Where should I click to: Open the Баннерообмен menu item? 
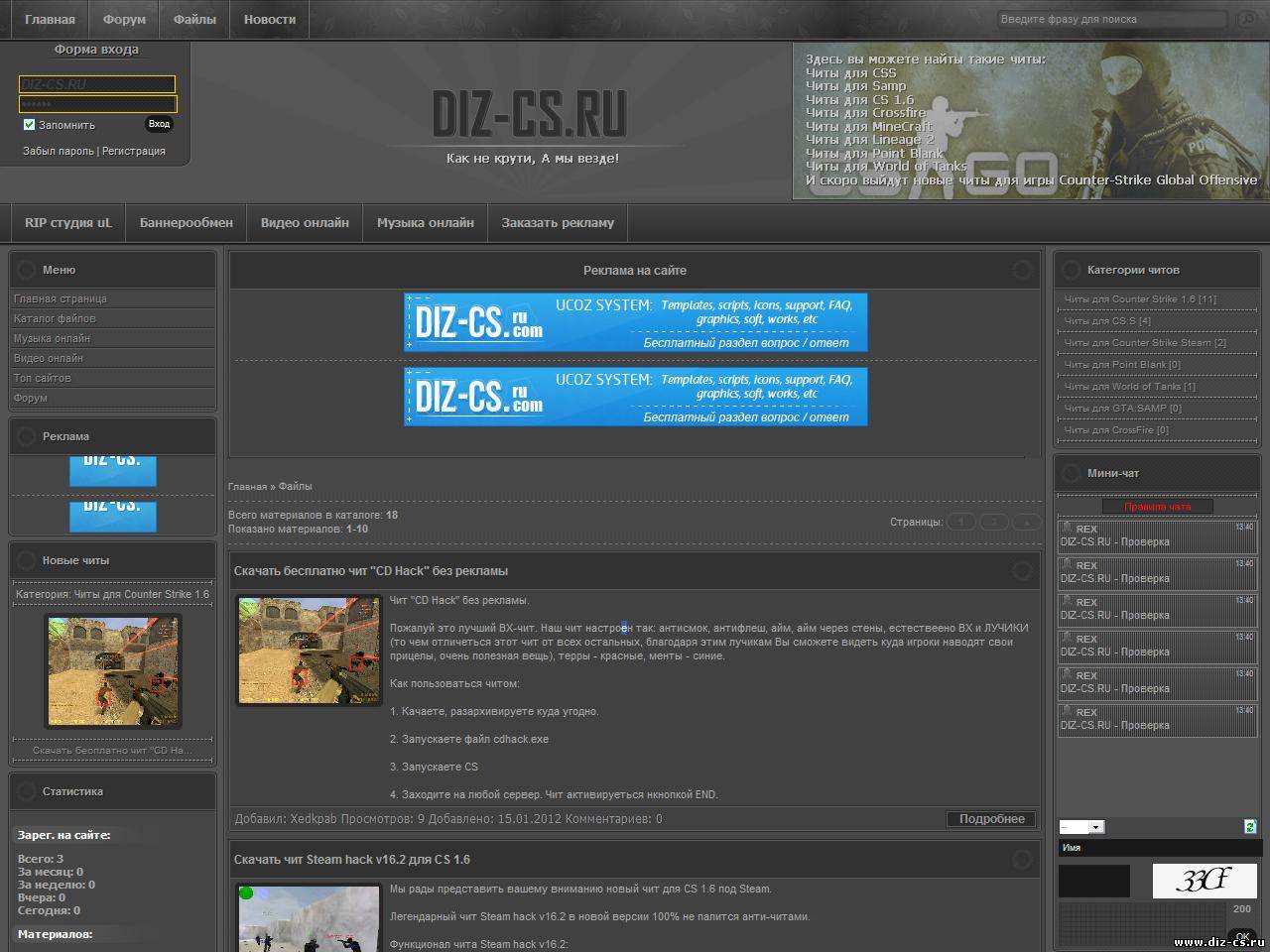(187, 222)
